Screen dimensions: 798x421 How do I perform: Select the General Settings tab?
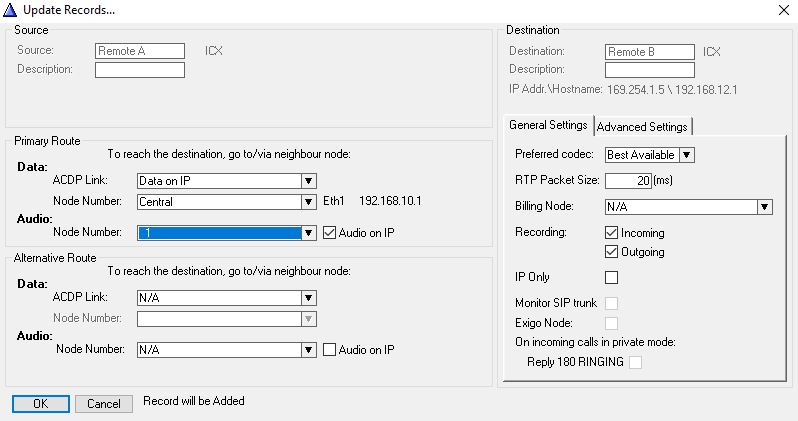pos(548,126)
